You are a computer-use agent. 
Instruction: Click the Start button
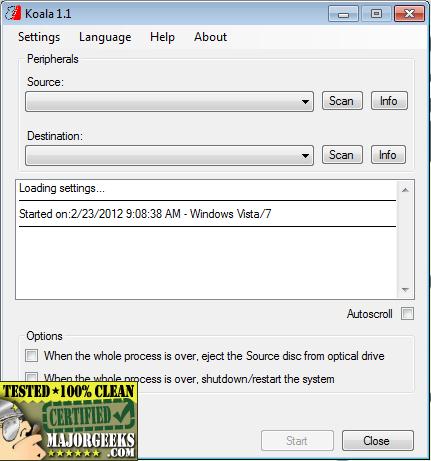coord(297,441)
